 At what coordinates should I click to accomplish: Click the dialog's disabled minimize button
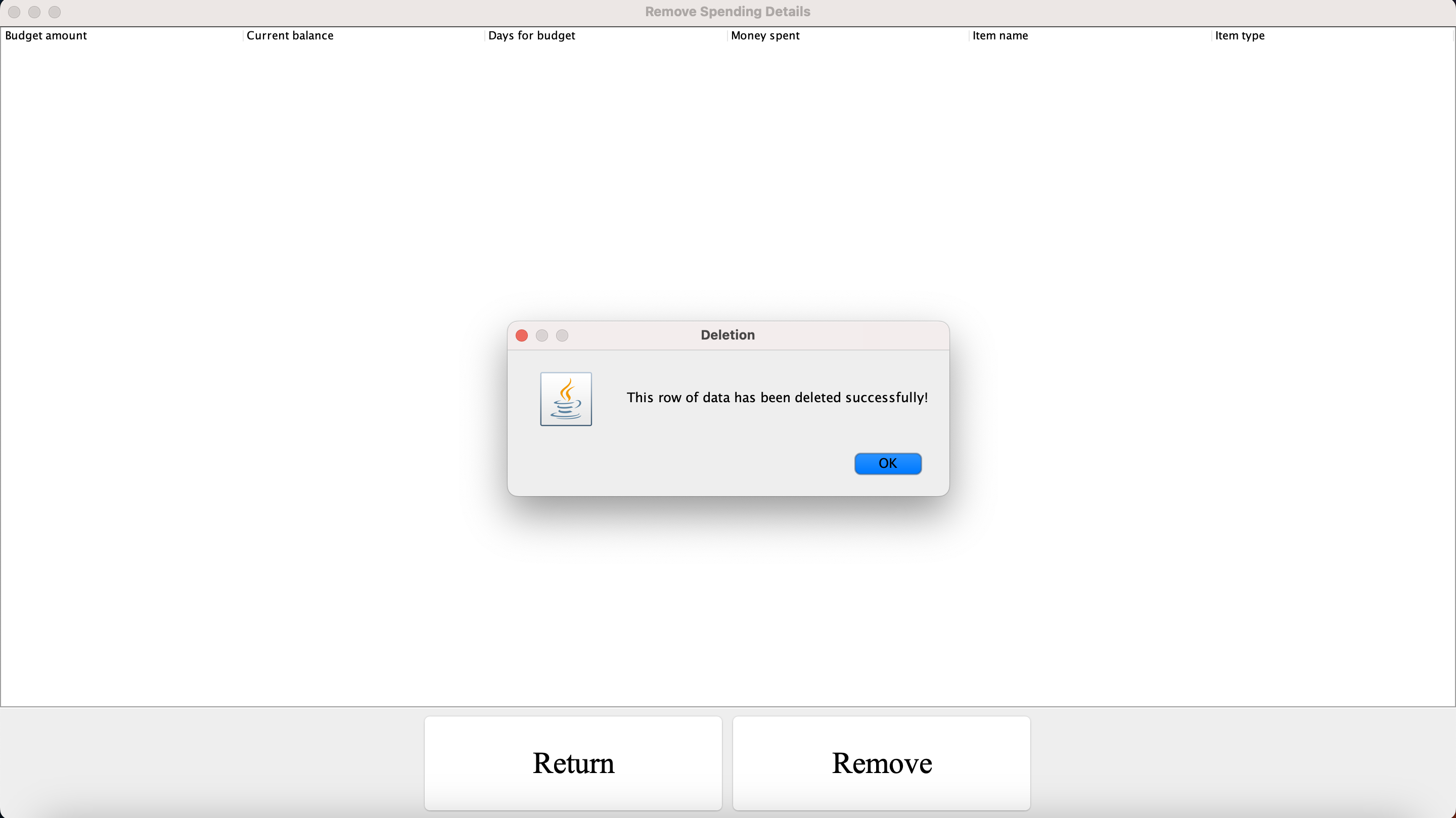(542, 335)
